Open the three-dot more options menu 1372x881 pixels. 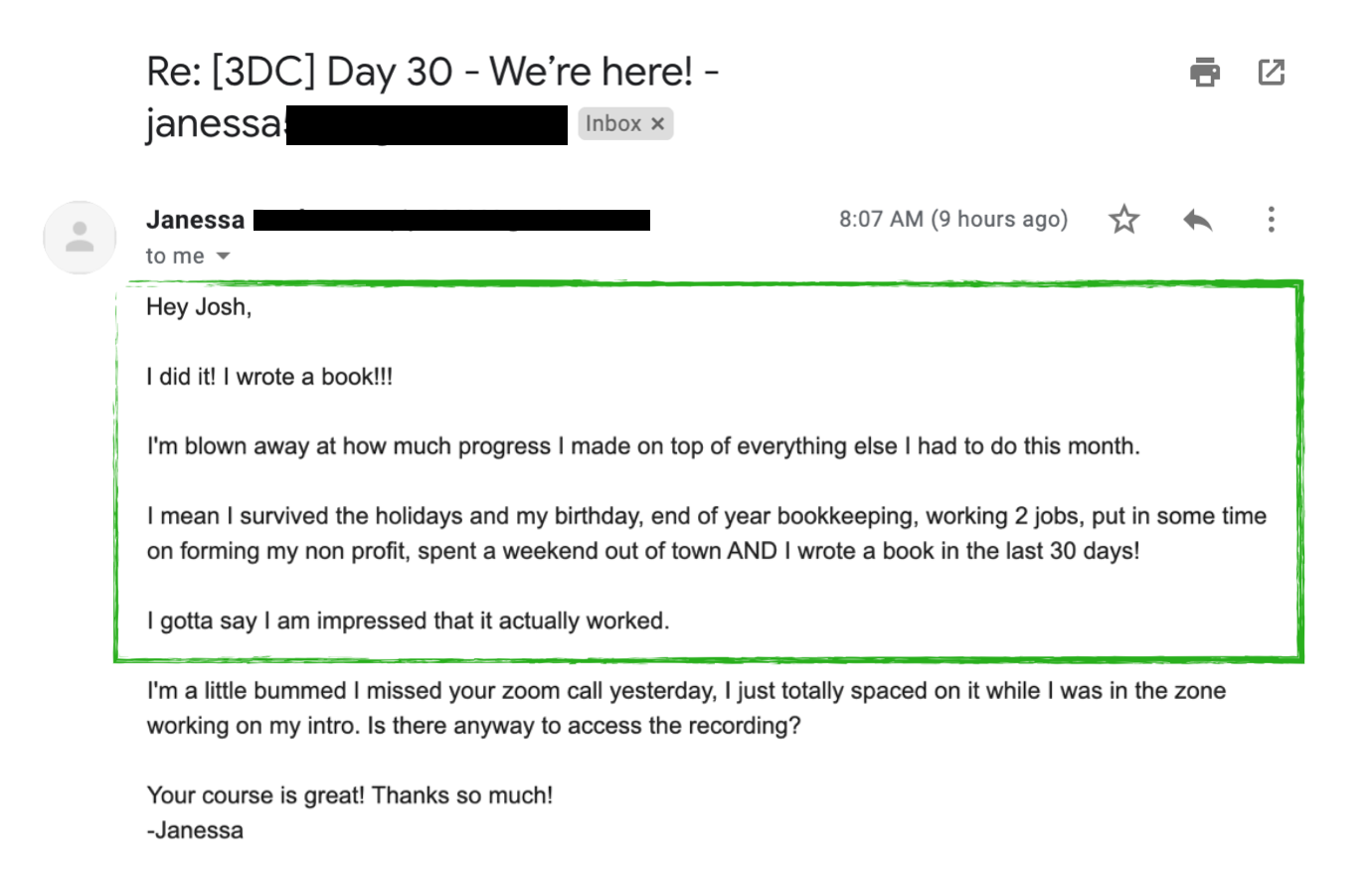click(x=1271, y=219)
